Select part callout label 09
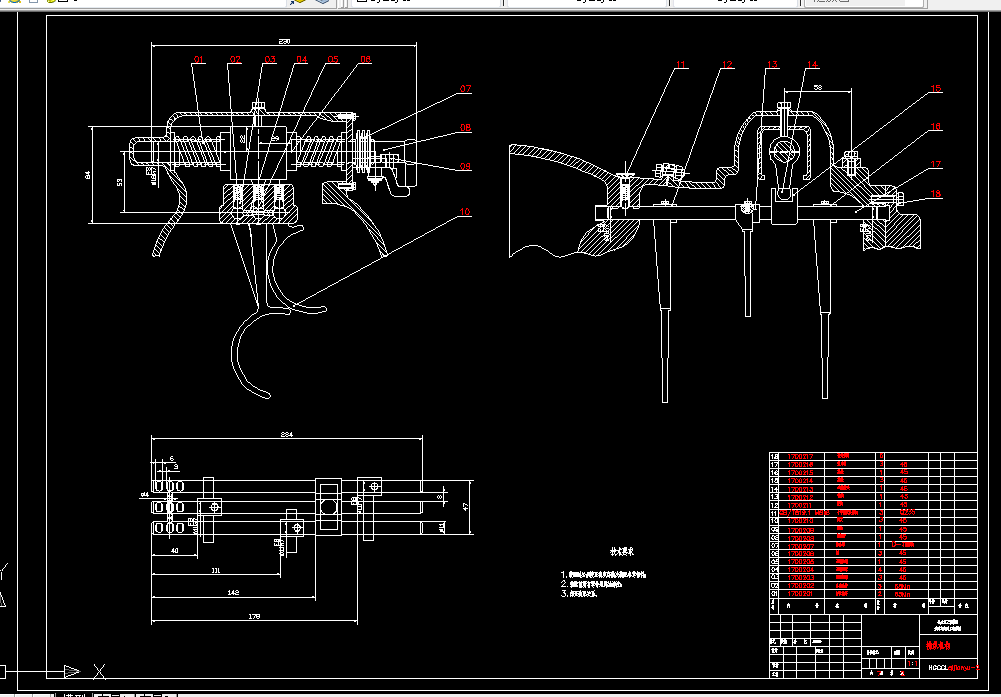The height and width of the screenshot is (697, 1001). (x=465, y=167)
